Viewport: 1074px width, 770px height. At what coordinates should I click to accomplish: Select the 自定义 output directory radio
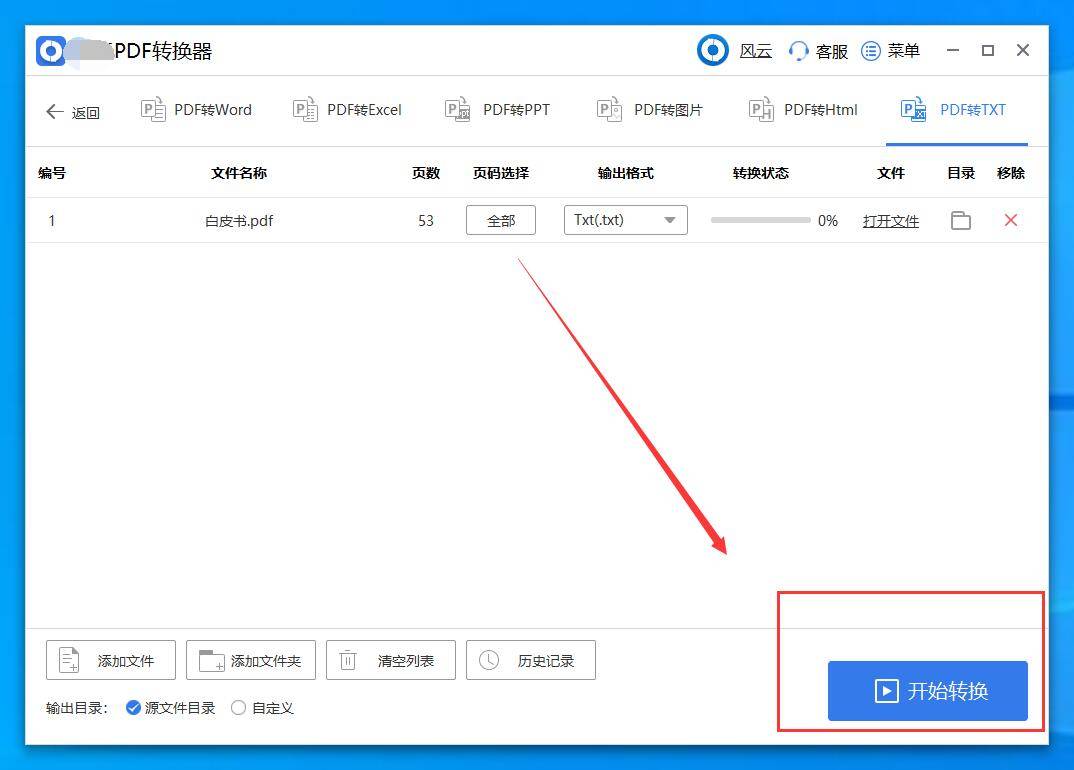(238, 708)
